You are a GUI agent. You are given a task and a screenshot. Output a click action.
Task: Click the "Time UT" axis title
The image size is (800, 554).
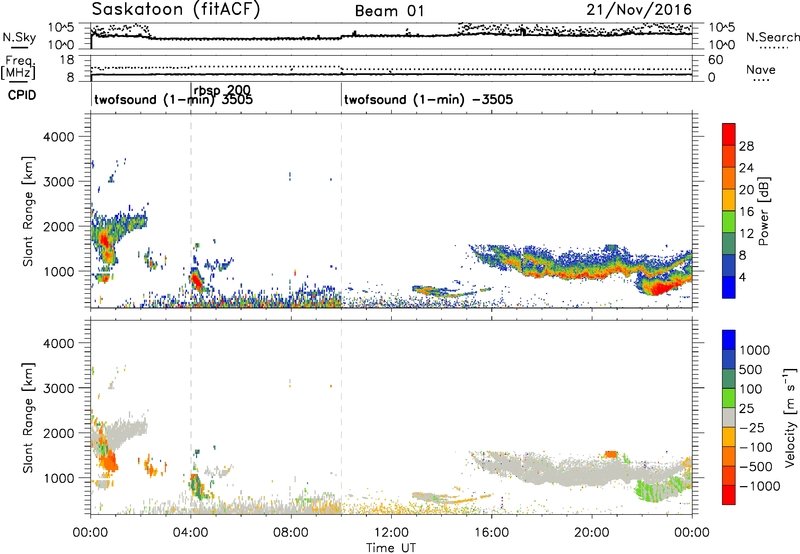pyautogui.click(x=391, y=548)
